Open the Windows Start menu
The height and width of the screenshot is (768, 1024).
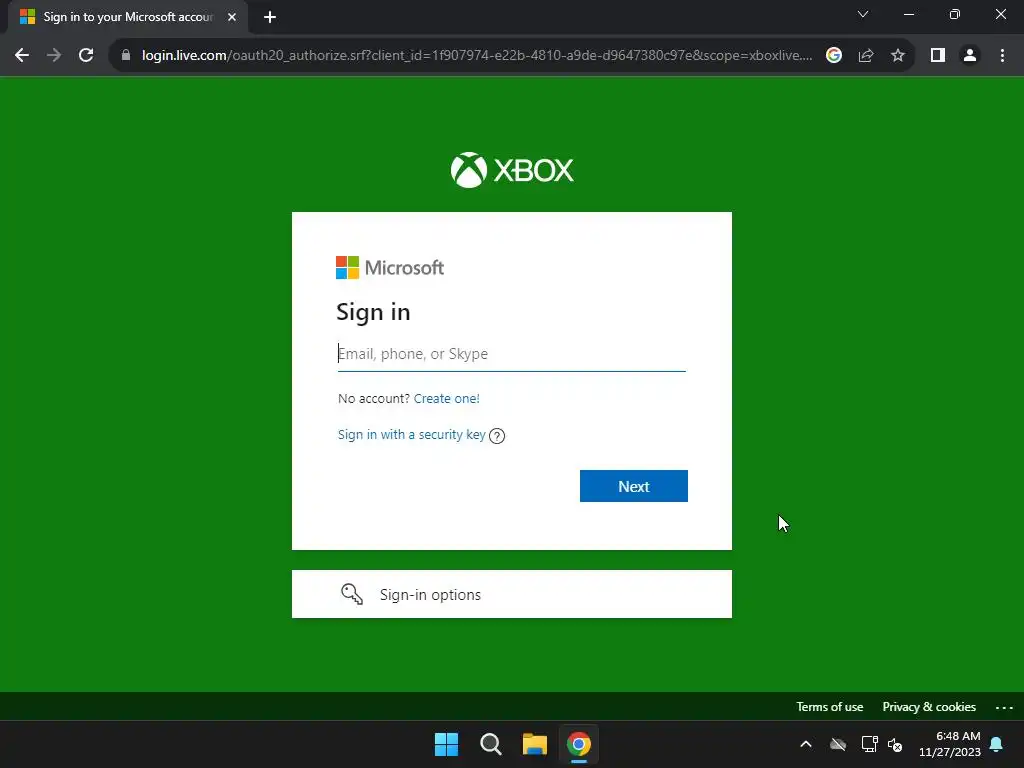tap(447, 744)
